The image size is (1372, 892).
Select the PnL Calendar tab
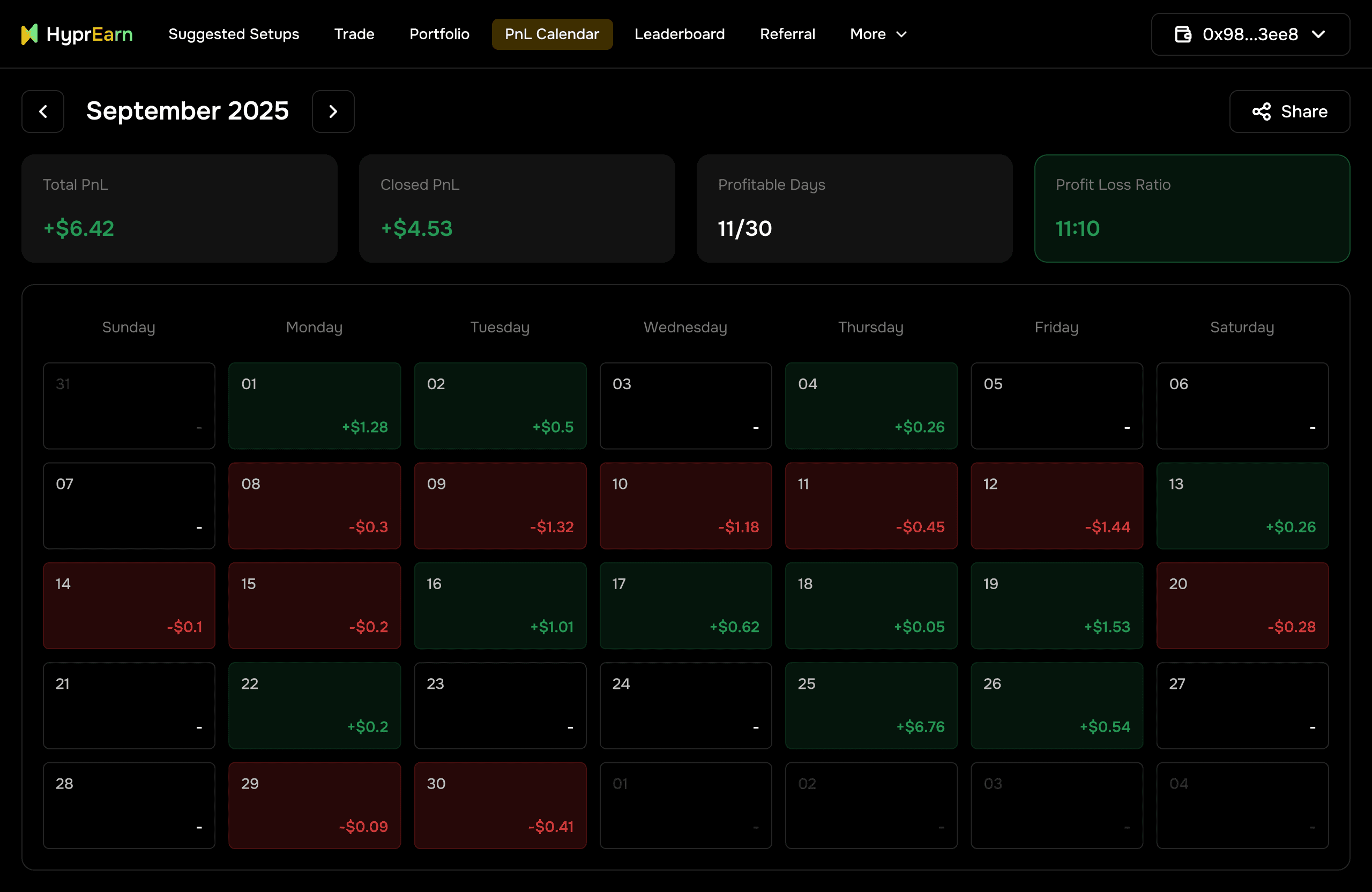click(x=551, y=34)
